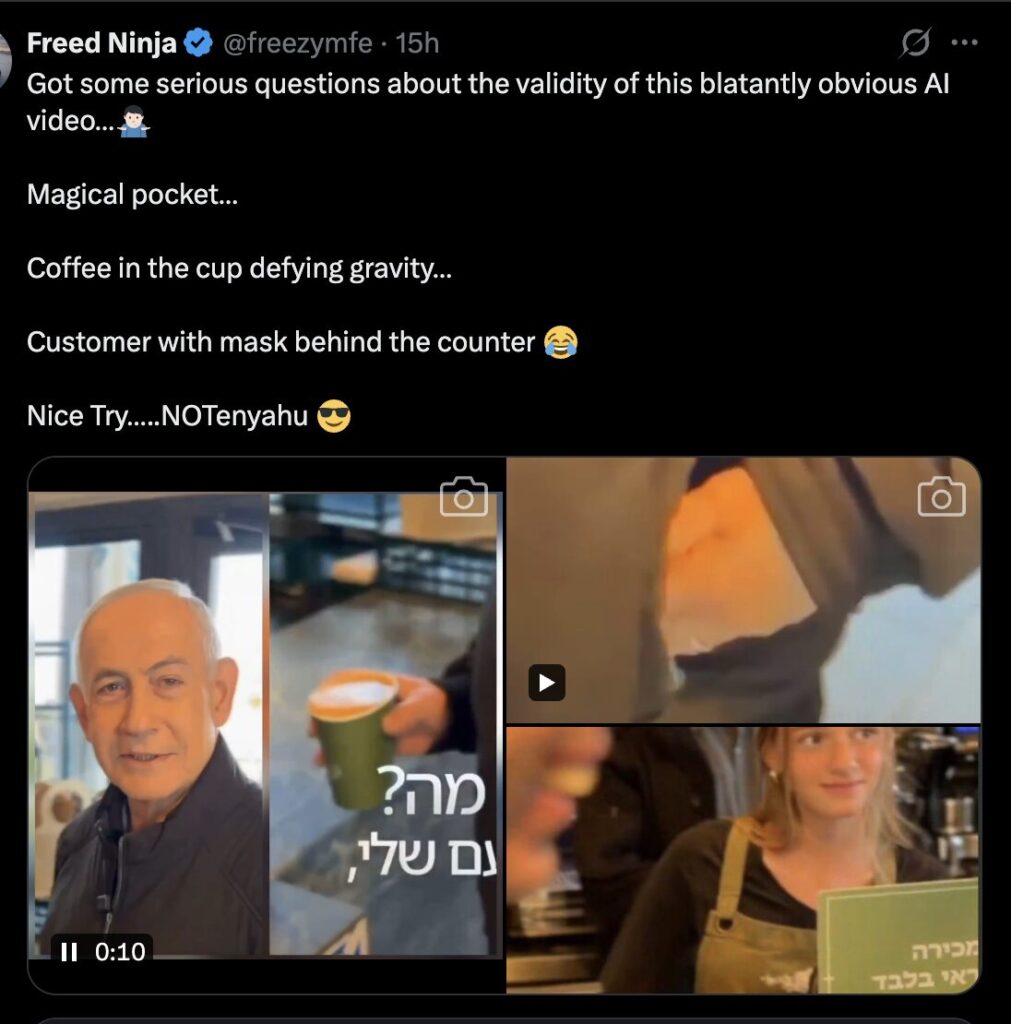The height and width of the screenshot is (1024, 1011).
Task: Open the @freezymfe handle link
Action: 298,43
